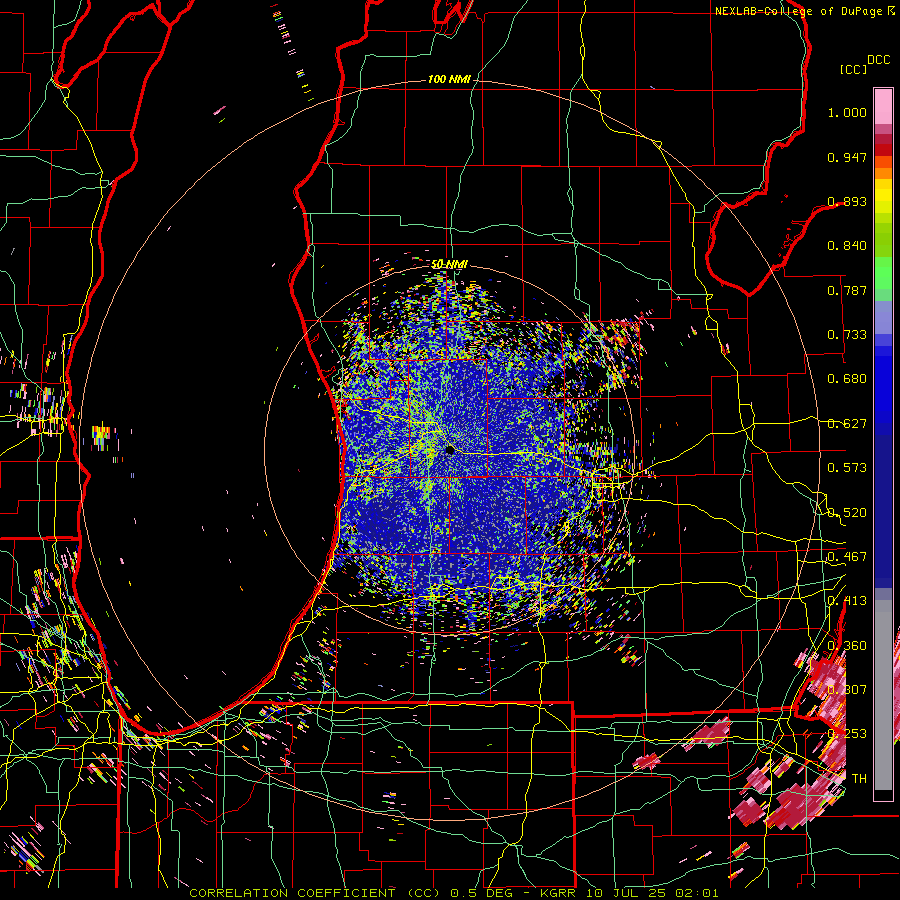This screenshot has width=900, height=900.
Task: Click the 0.413 legend value
Action: click(847, 601)
